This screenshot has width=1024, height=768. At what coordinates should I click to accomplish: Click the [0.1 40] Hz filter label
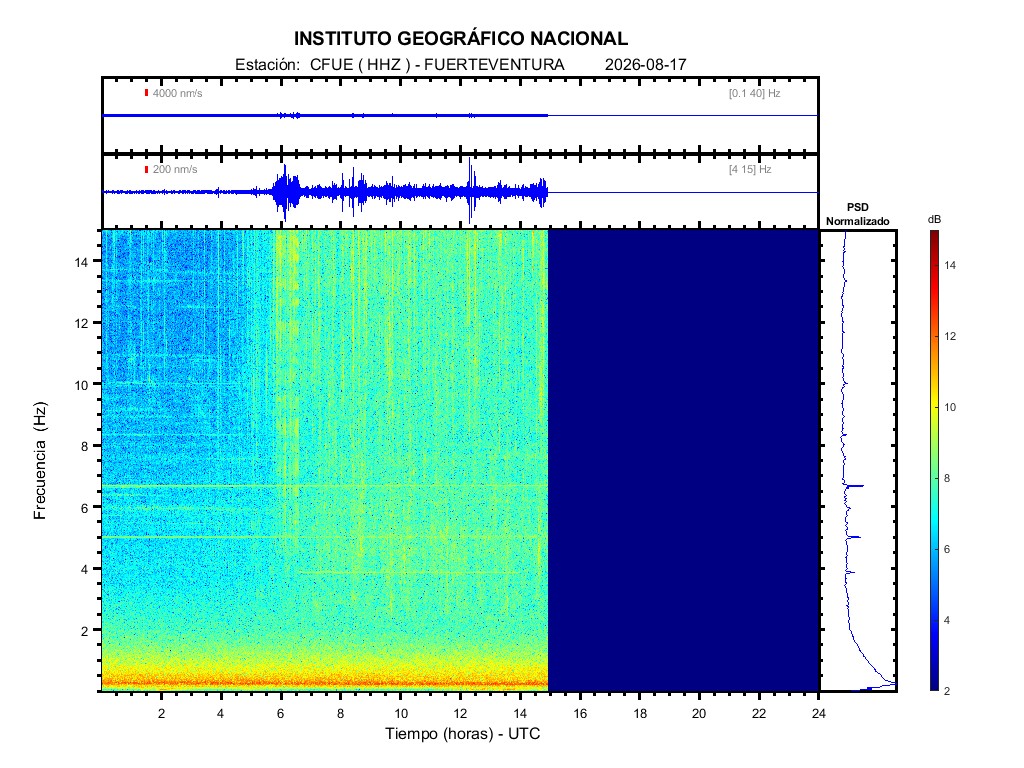(x=754, y=93)
